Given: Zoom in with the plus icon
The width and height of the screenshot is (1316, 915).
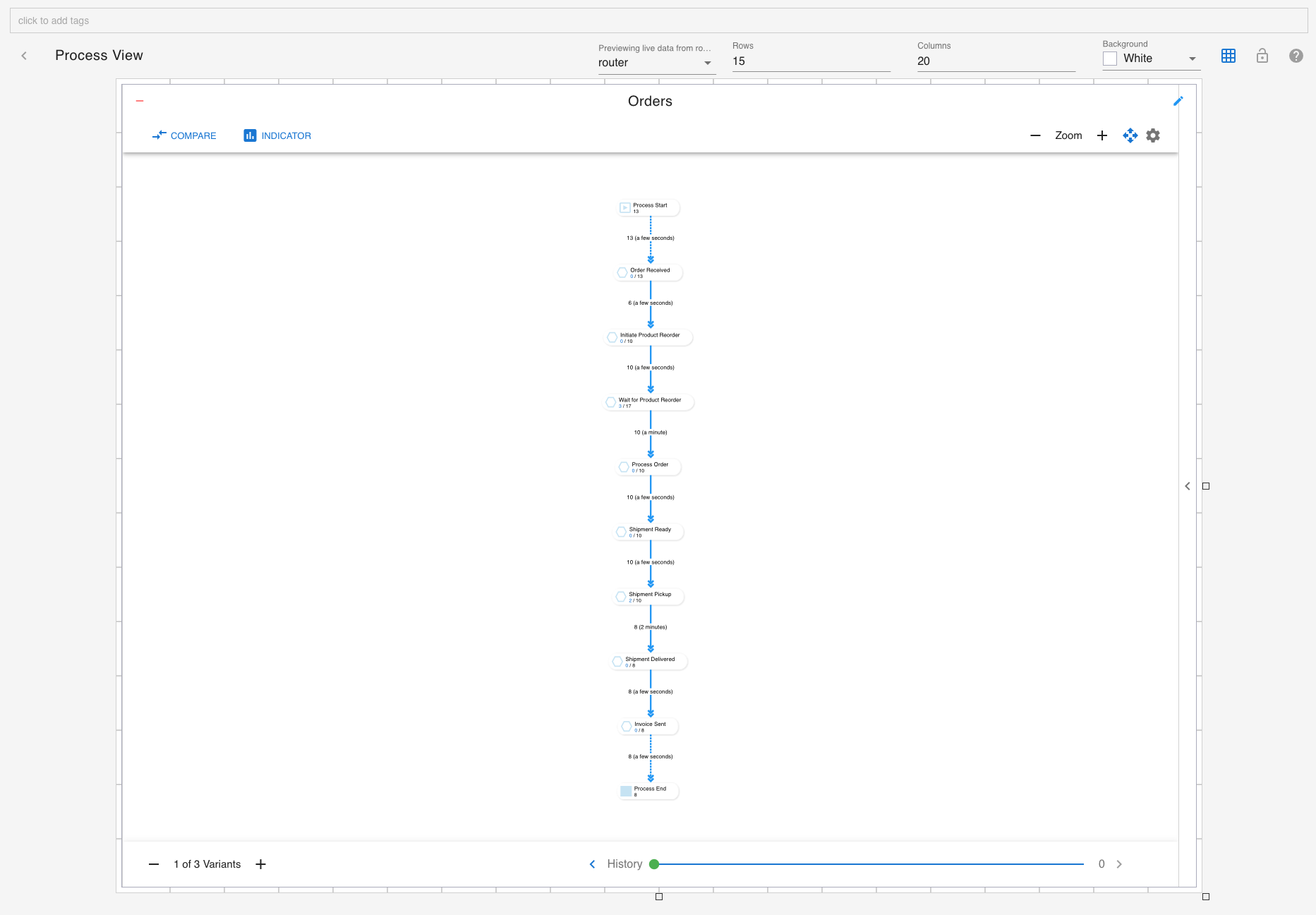Looking at the screenshot, I should [x=1101, y=135].
